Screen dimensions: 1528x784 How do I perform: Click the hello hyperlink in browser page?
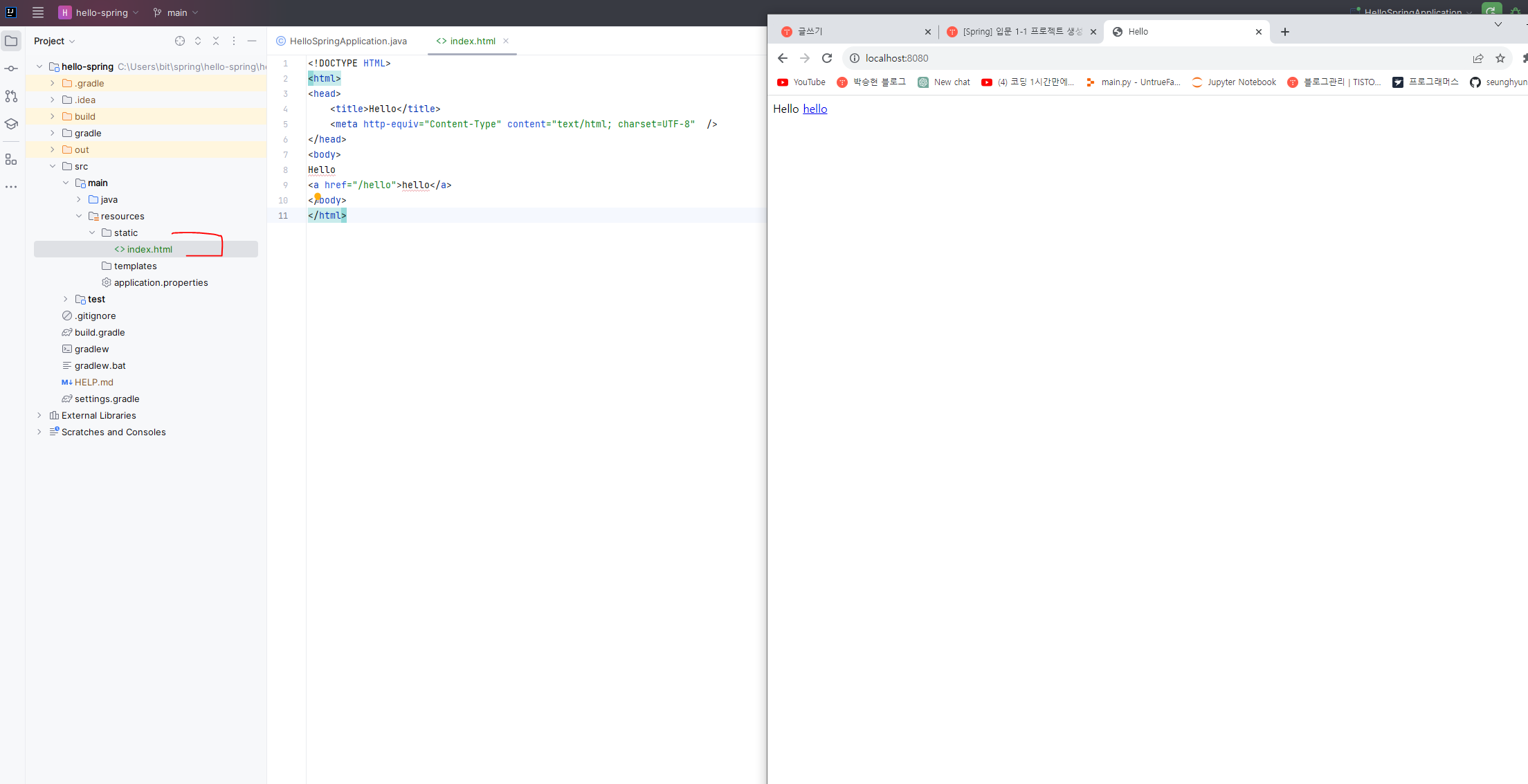[x=815, y=109]
